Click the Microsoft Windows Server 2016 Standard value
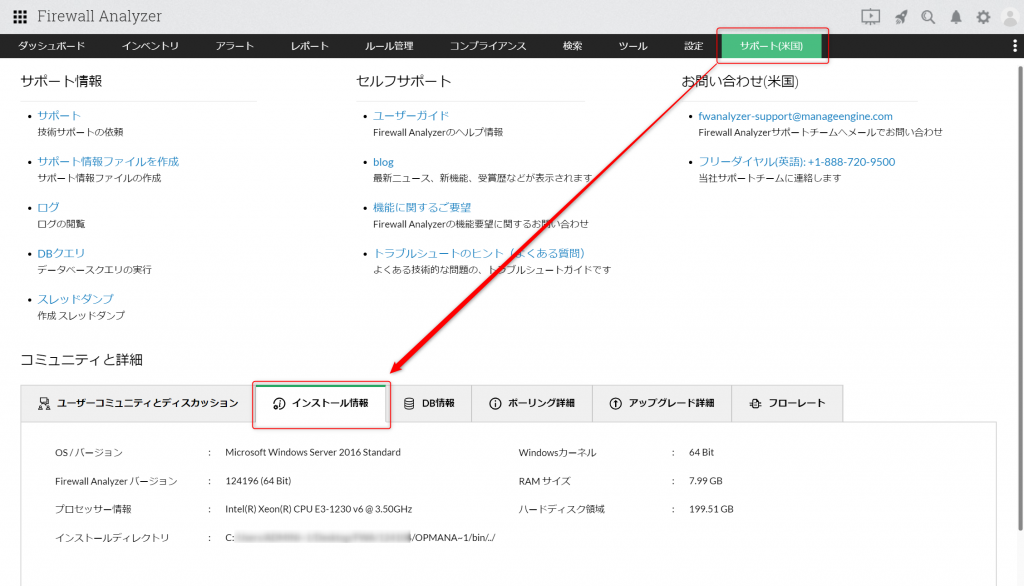The width and height of the screenshot is (1024, 586). (x=313, y=452)
